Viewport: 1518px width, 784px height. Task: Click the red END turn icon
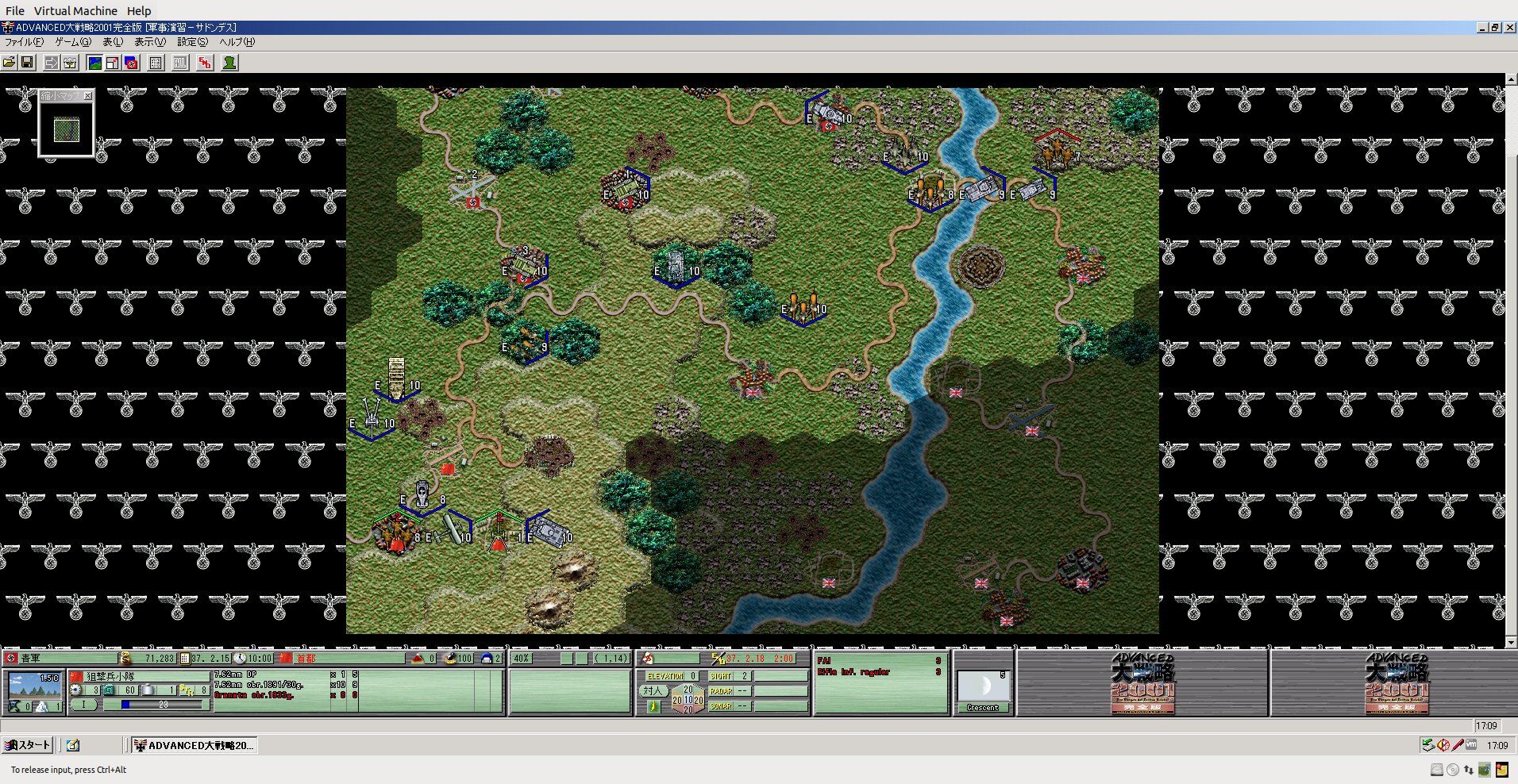click(x=205, y=63)
